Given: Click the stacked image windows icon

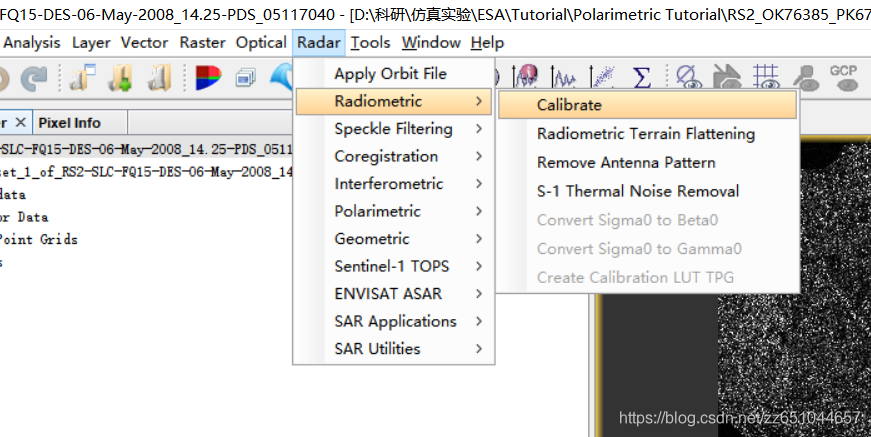Looking at the screenshot, I should [x=245, y=77].
